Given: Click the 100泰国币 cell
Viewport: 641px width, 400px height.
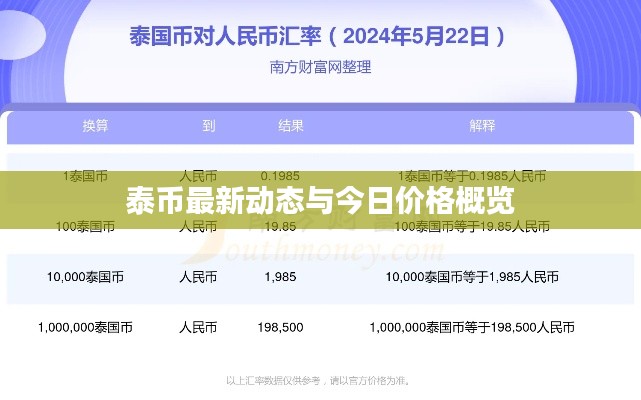Looking at the screenshot, I should click(85, 227).
